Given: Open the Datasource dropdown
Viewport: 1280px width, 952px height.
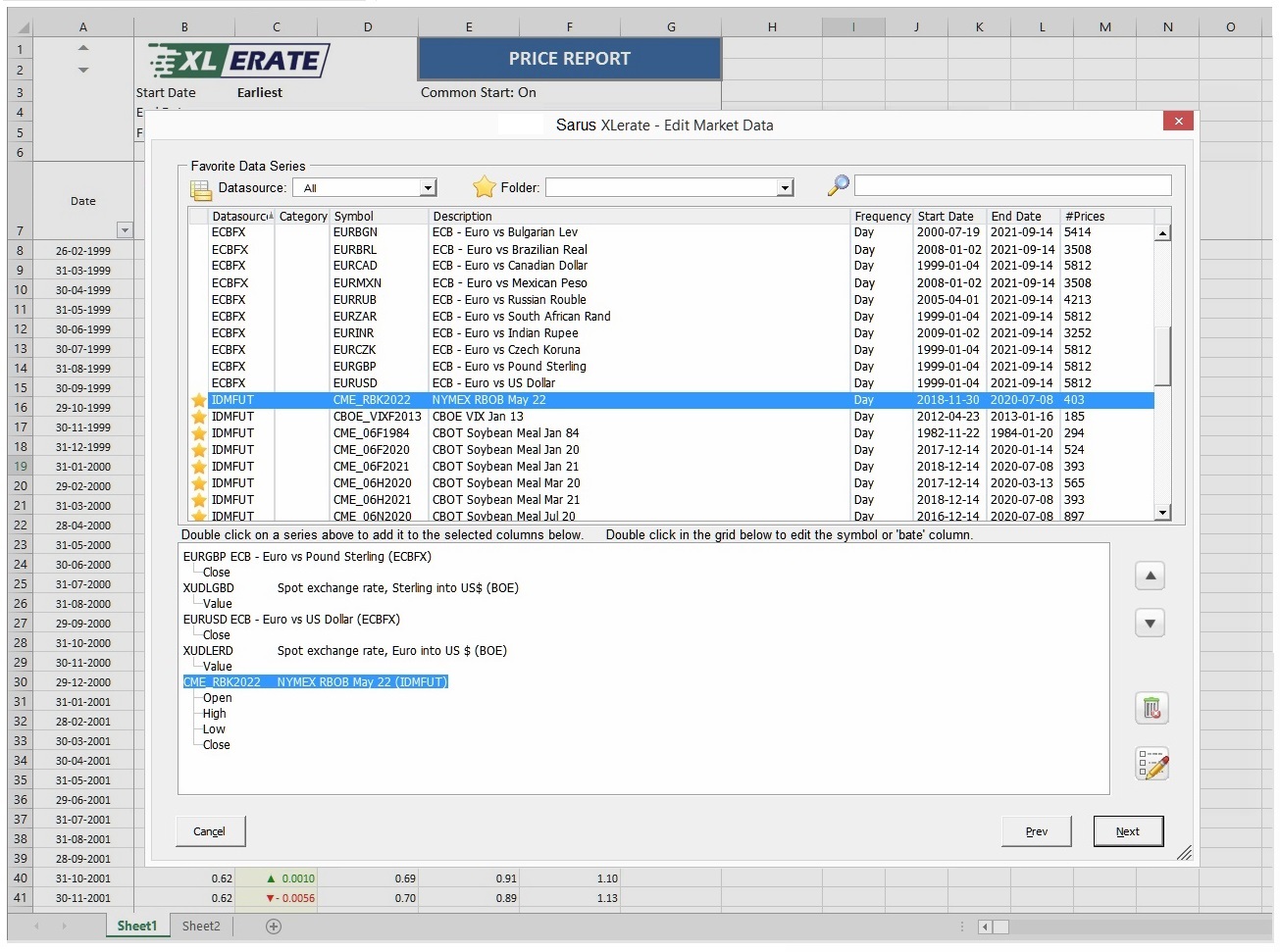Looking at the screenshot, I should point(428,188).
